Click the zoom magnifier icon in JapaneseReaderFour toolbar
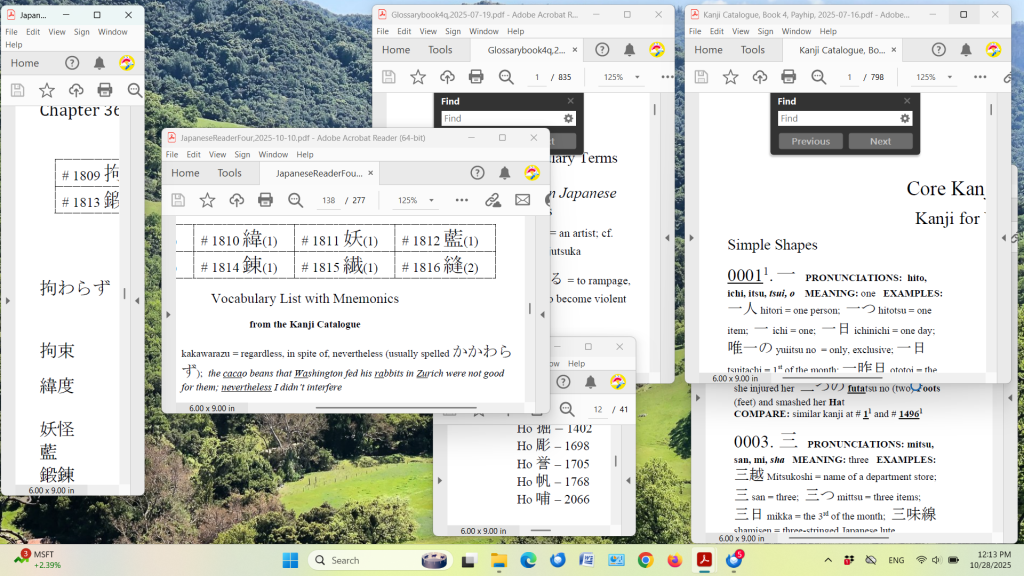1024x576 pixels. pos(295,200)
